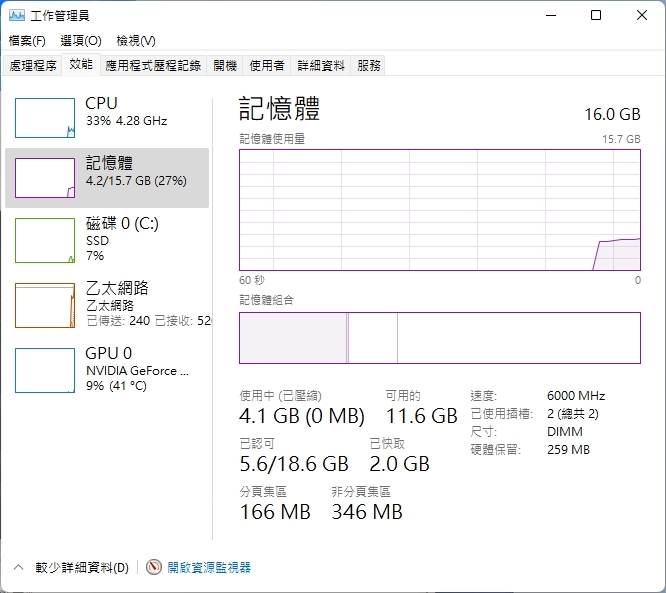Viewport: 666px width, 593px height.
Task: Open the 選項(O) menu
Action: pyautogui.click(x=80, y=41)
